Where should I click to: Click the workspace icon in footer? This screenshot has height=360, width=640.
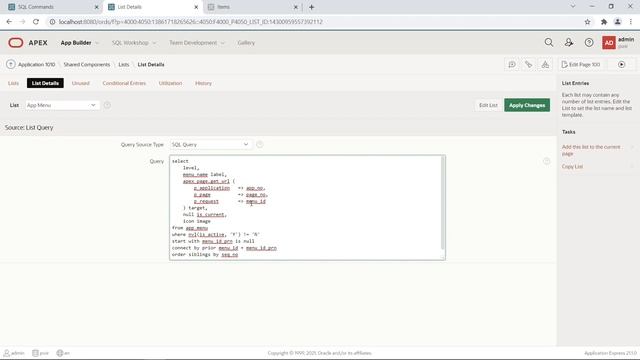coord(35,353)
